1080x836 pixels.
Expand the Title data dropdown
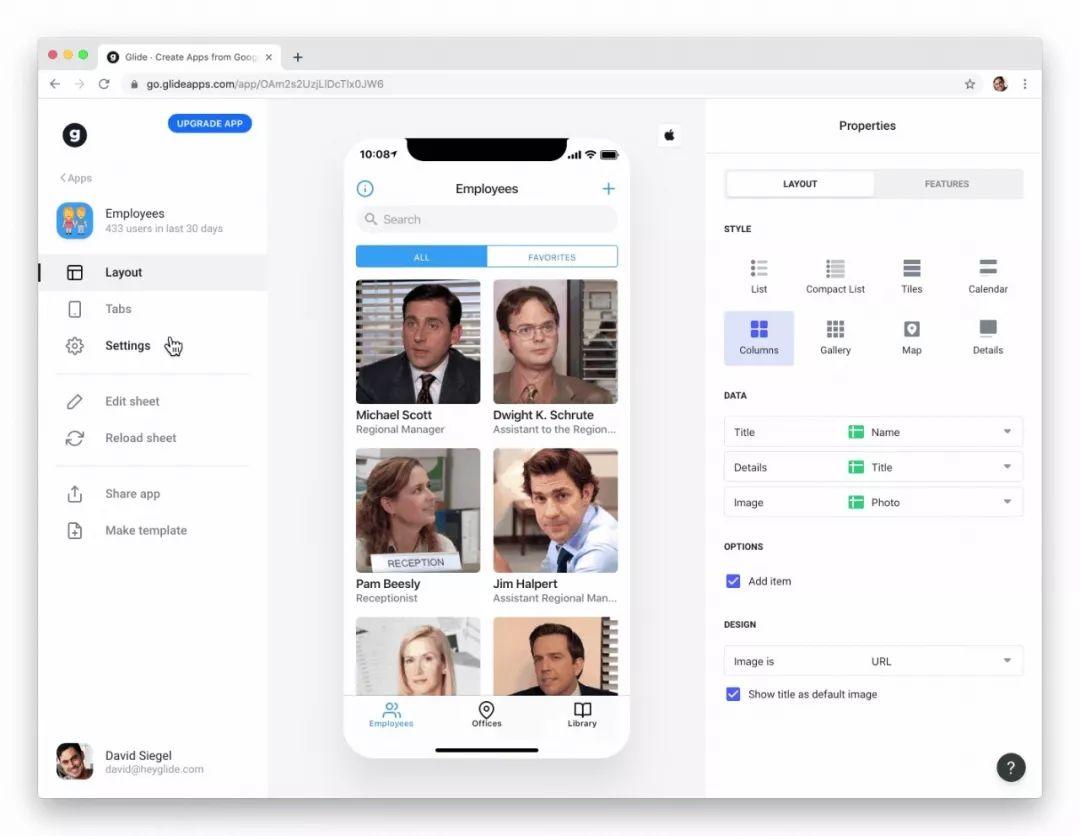tap(873, 432)
